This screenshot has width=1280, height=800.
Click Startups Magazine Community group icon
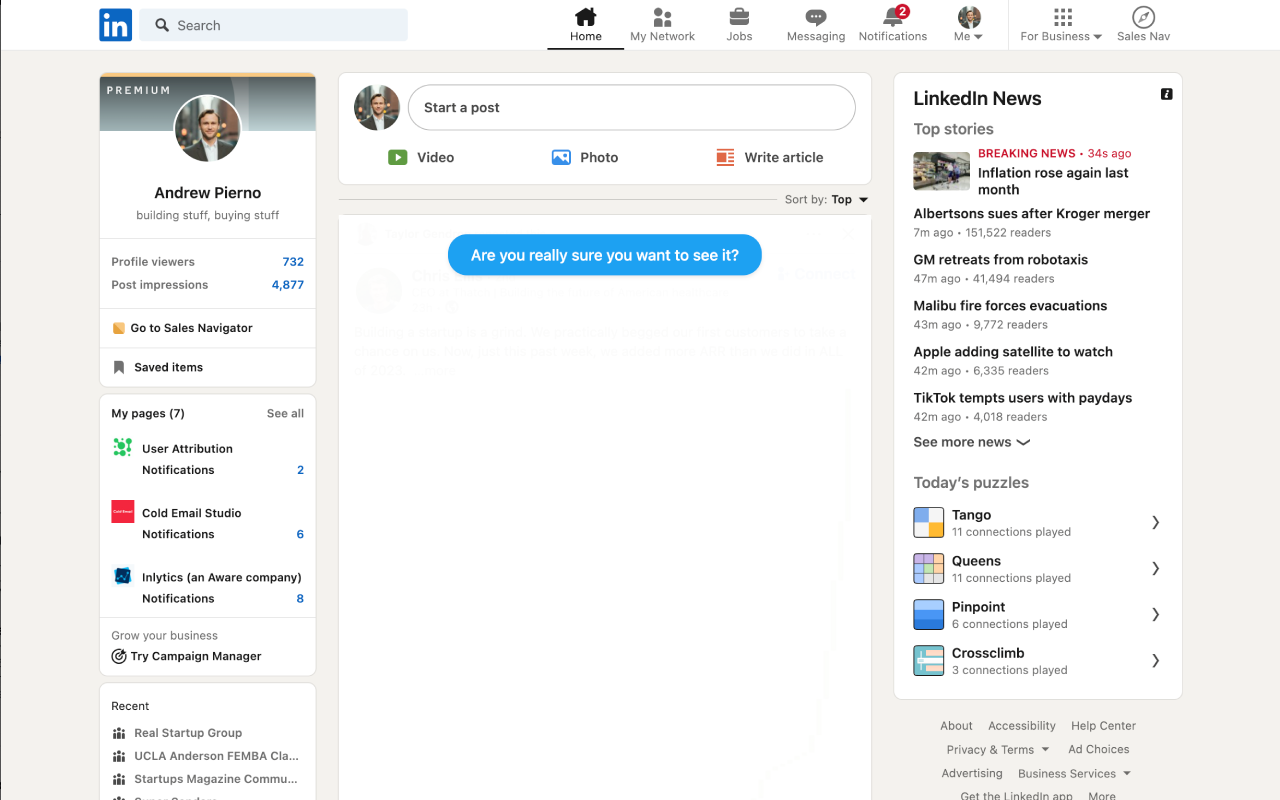coord(119,779)
